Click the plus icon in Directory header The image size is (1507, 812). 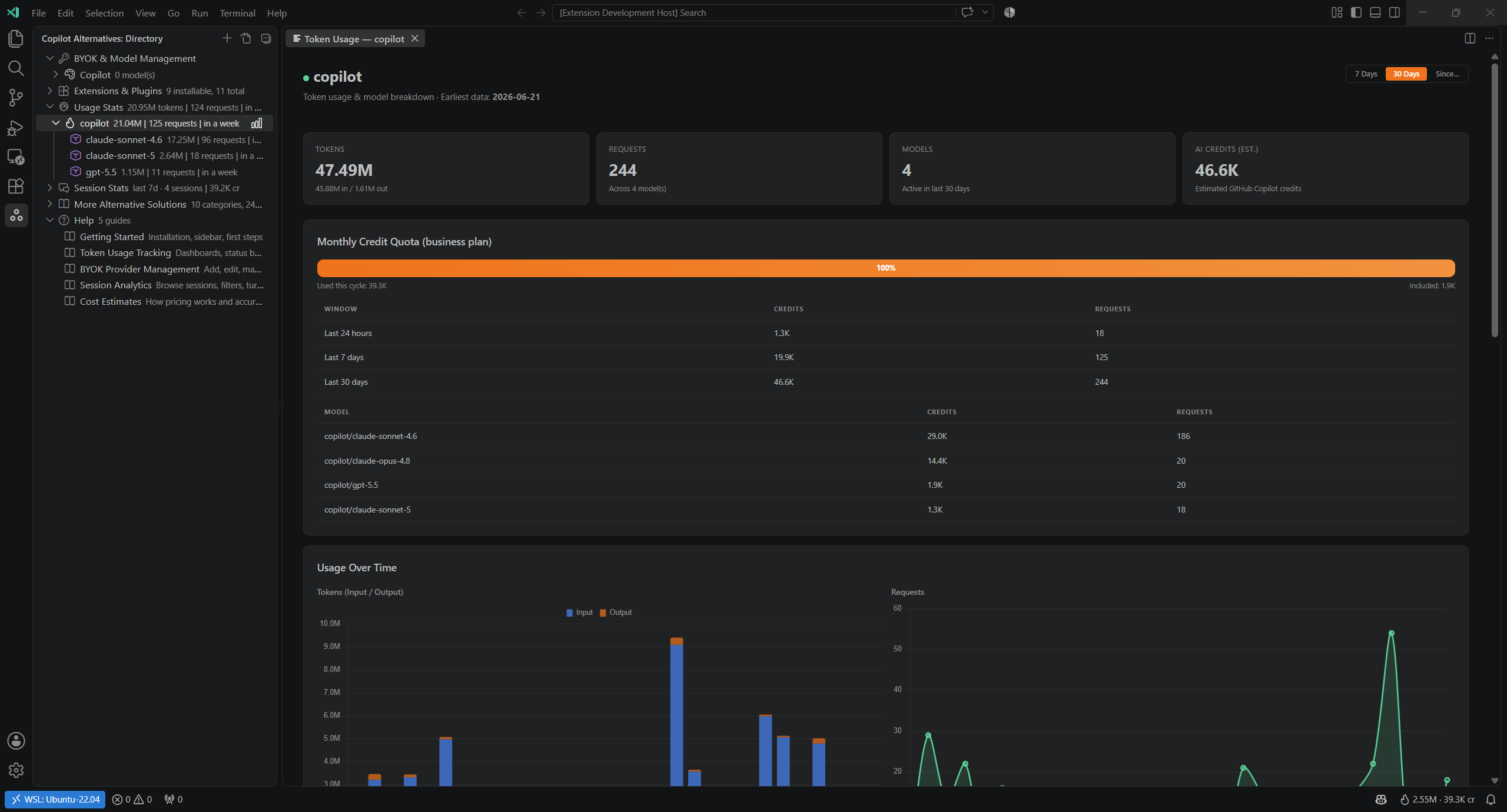tap(227, 38)
